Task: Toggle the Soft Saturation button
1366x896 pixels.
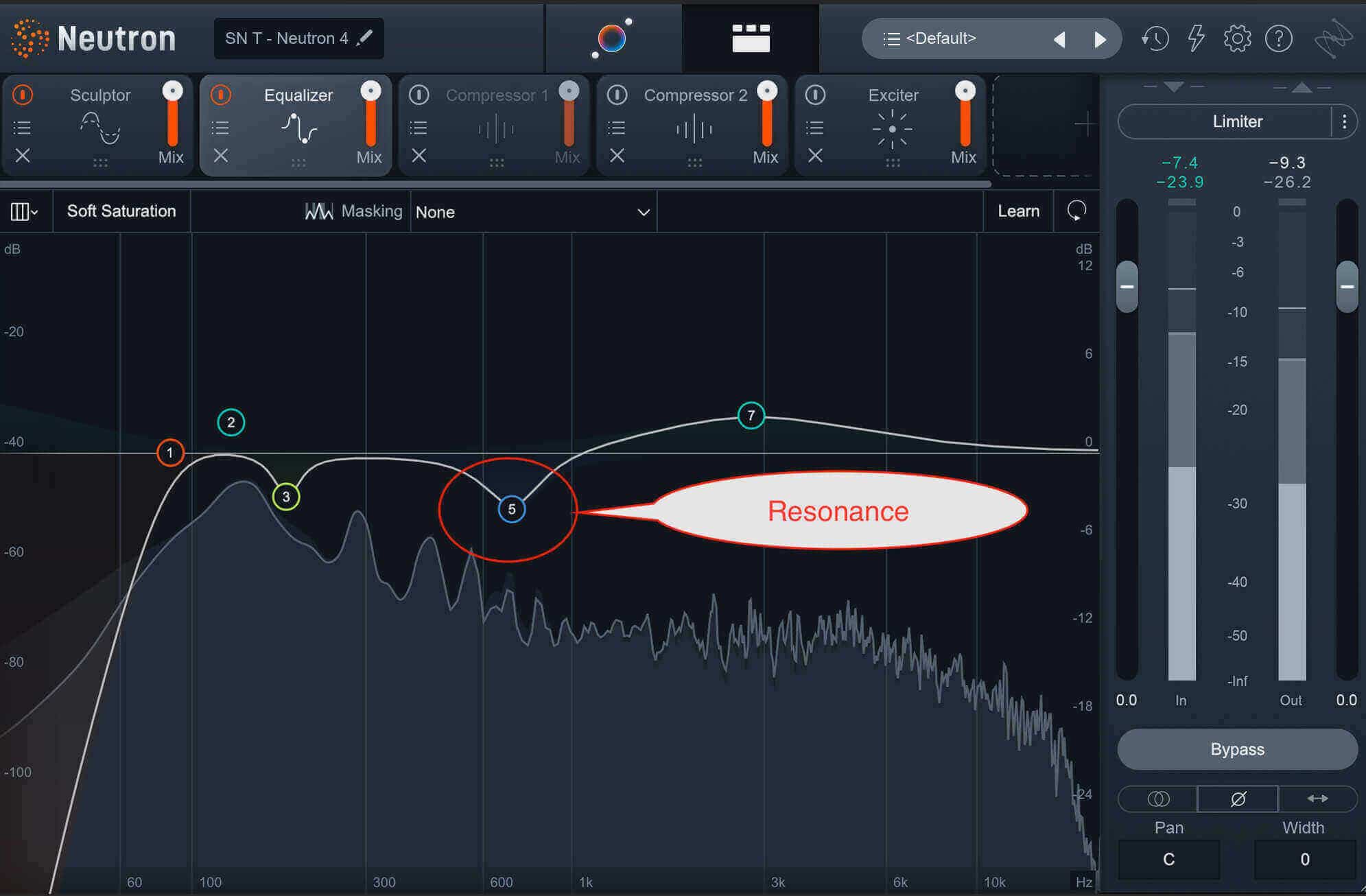Action: [x=121, y=211]
